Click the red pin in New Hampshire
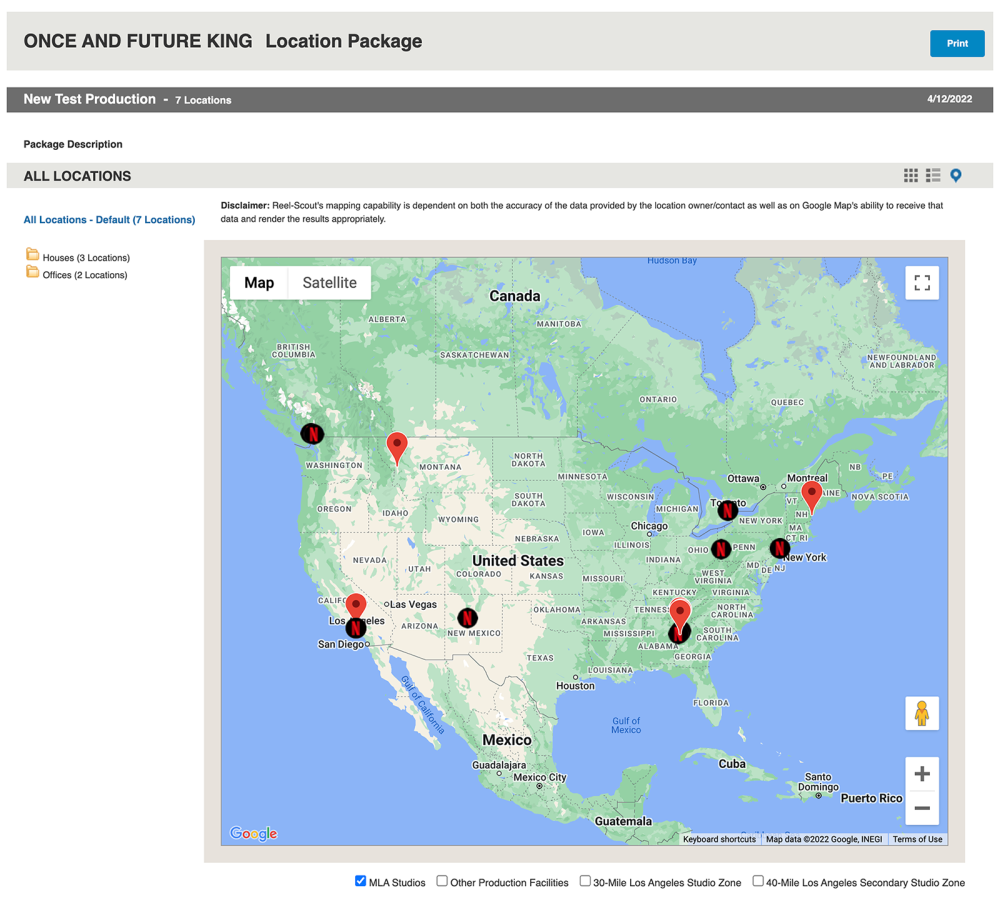 tap(811, 496)
